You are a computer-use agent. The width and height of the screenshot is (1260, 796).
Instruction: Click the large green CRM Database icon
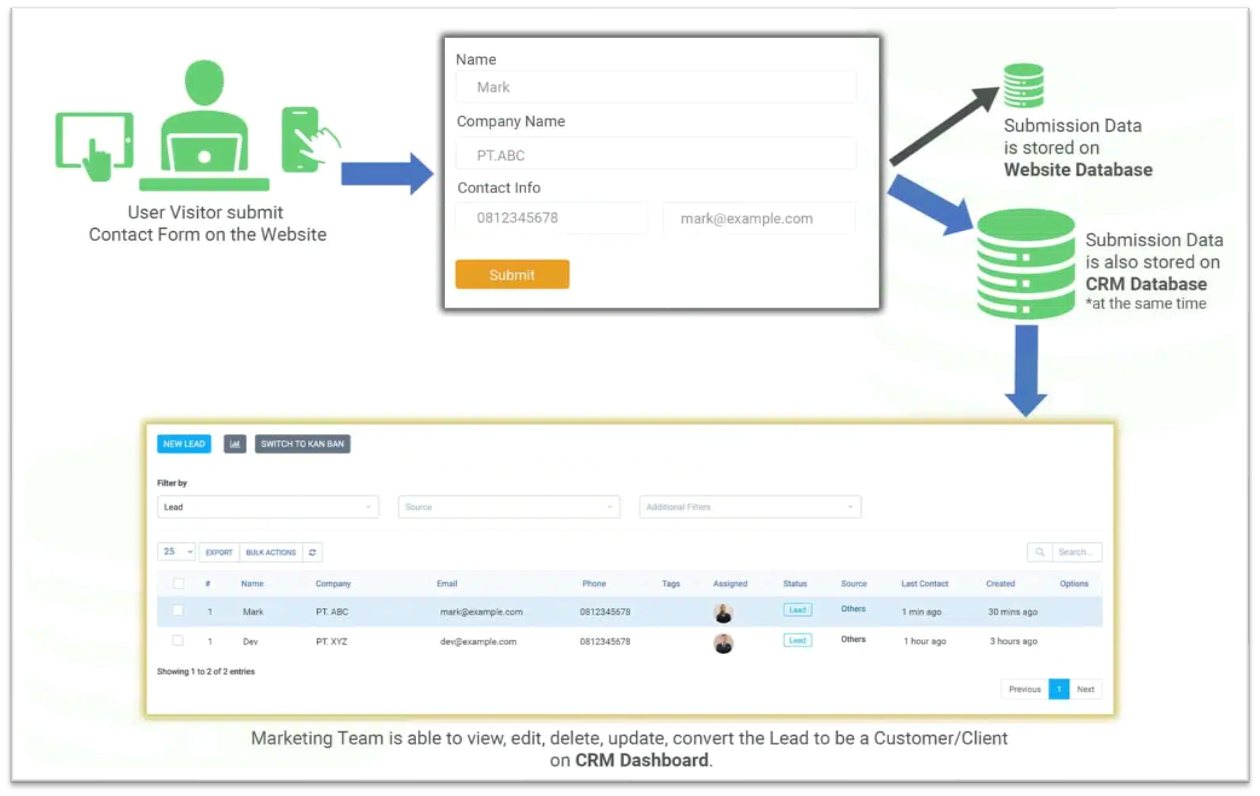[1025, 265]
